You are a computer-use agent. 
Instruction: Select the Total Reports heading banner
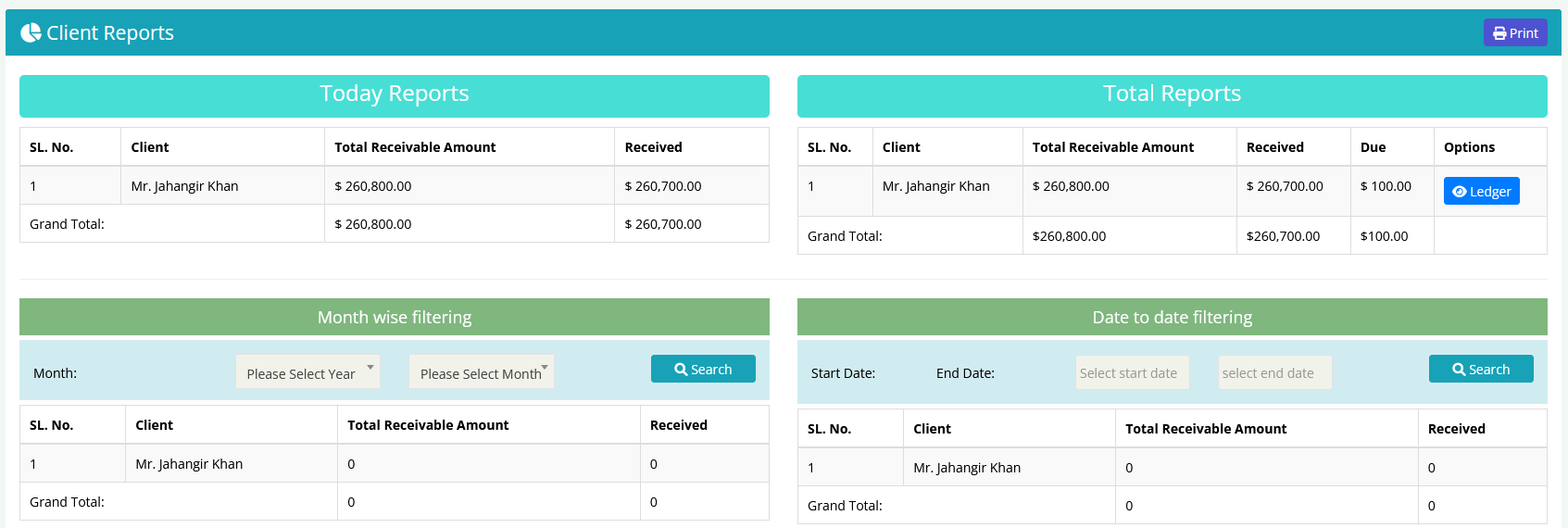(1172, 95)
